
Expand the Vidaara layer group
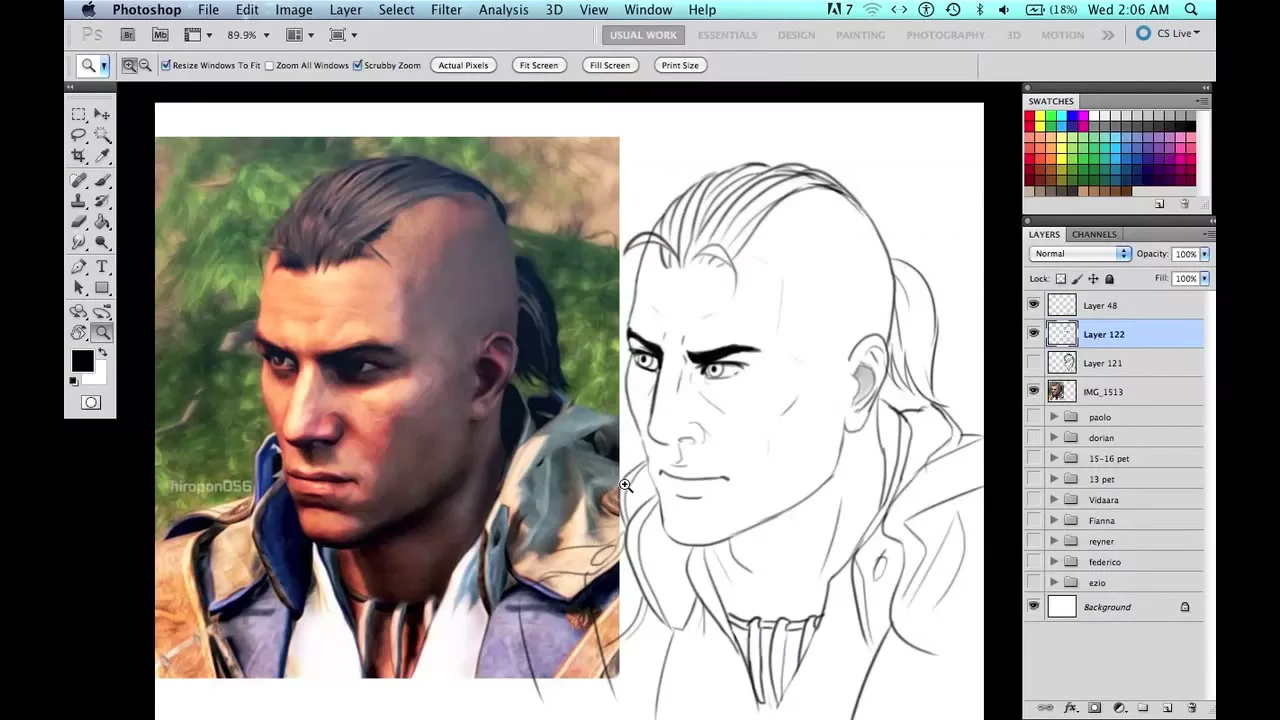[x=1053, y=500]
